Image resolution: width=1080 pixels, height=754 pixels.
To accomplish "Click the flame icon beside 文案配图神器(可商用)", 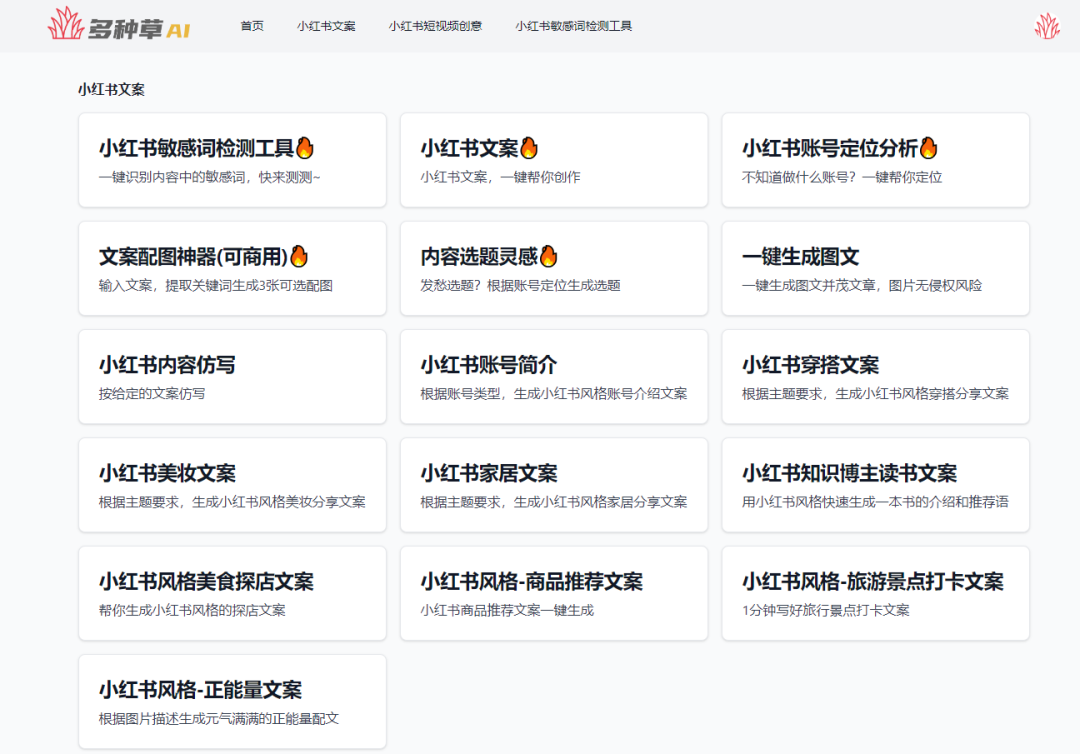I will [x=299, y=256].
